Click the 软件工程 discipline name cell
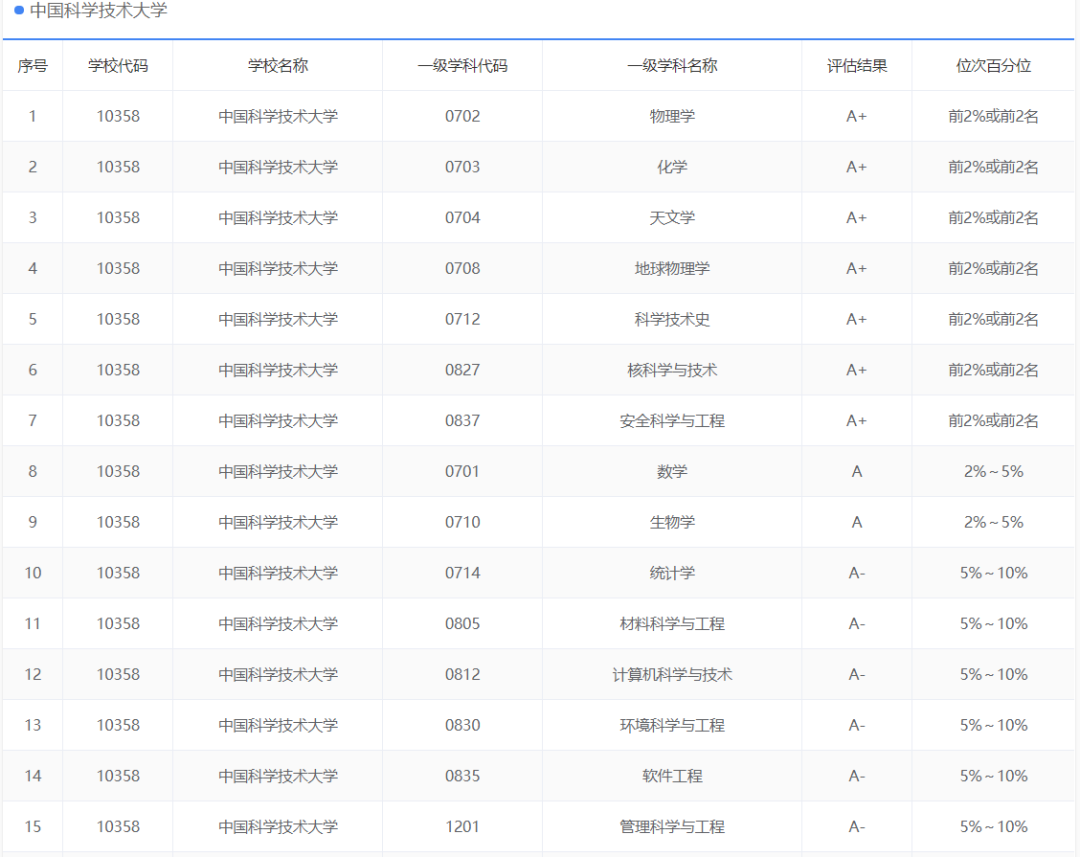Viewport: 1080px width, 857px height. click(672, 776)
